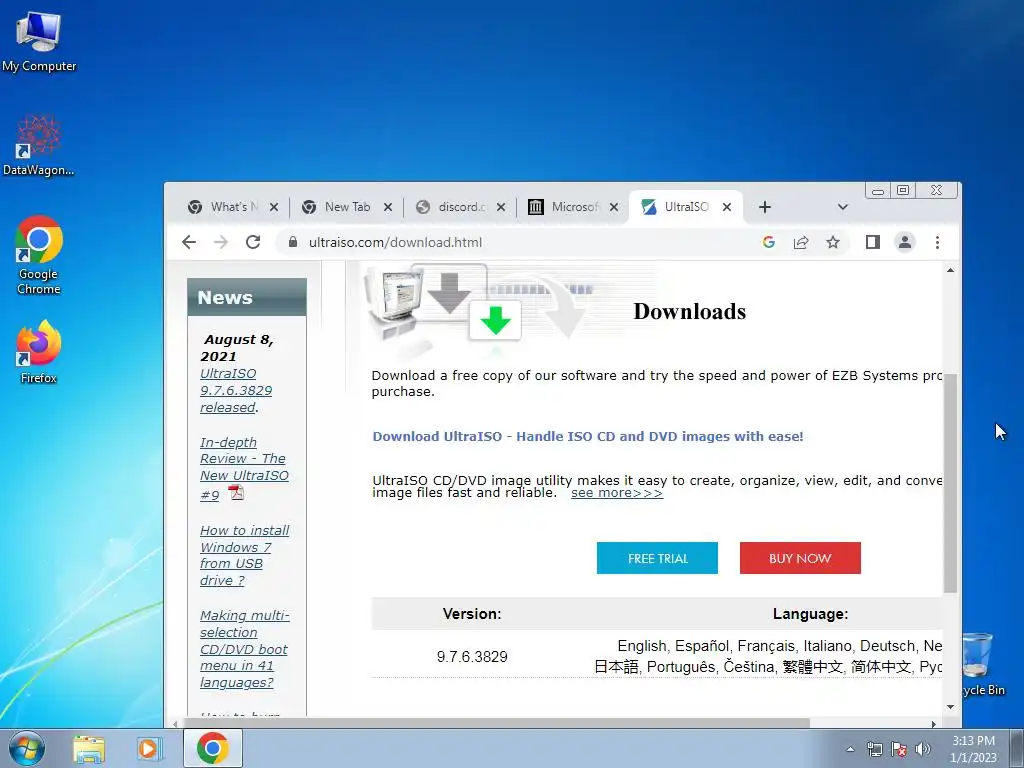Image resolution: width=1024 pixels, height=768 pixels.
Task: Select the Google Chrome desktop shortcut
Action: pyautogui.click(x=39, y=255)
